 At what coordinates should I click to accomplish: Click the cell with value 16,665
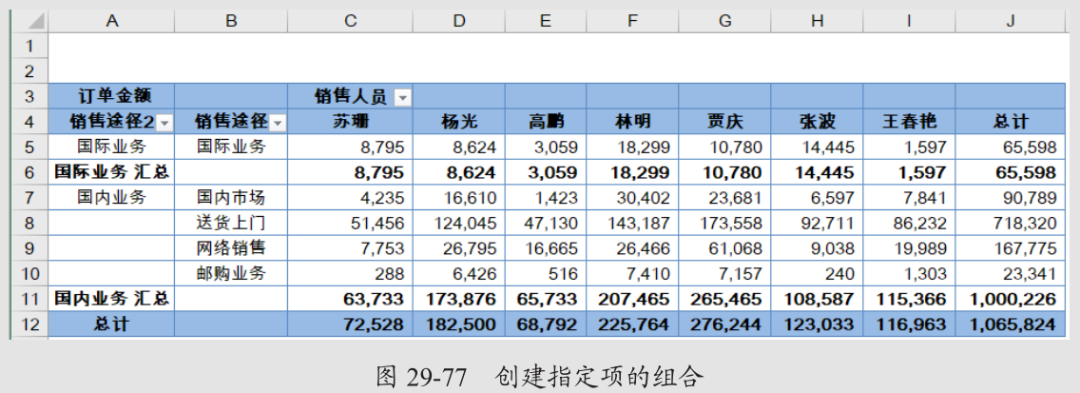546,248
